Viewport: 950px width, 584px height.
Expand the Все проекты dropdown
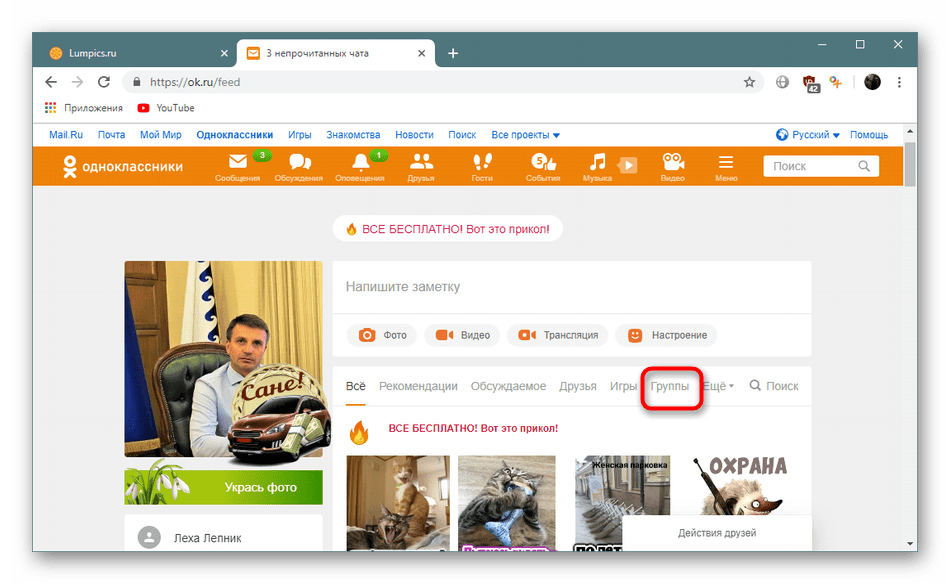[x=525, y=134]
